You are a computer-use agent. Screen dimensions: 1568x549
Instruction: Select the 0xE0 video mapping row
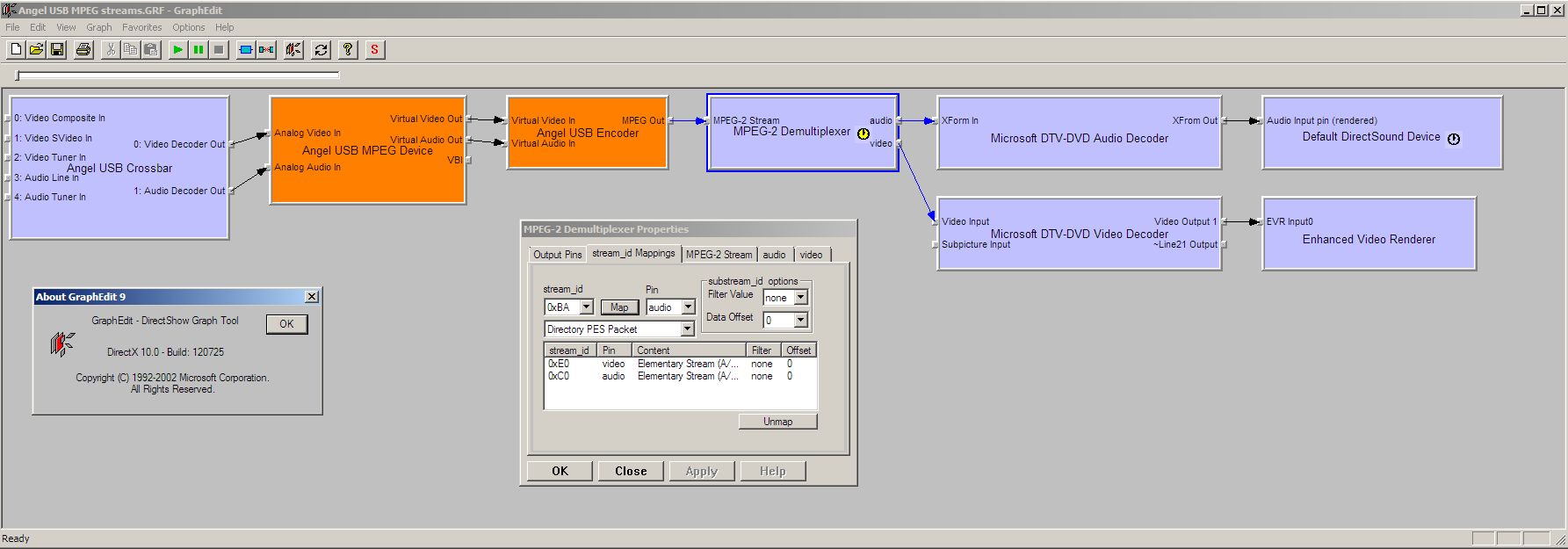click(681, 364)
